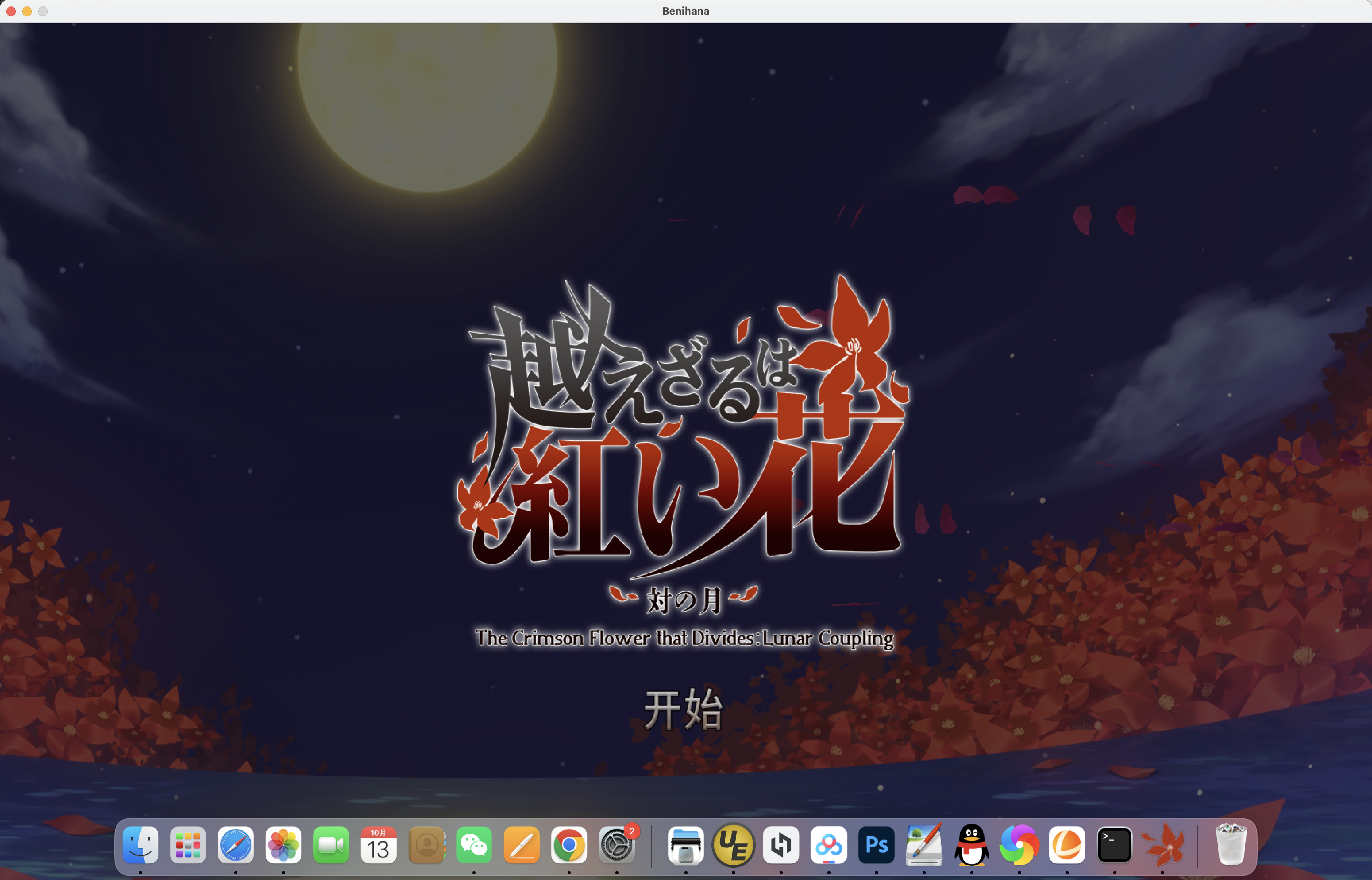1372x880 pixels.
Task: Launch the Pages app icon
Action: click(x=522, y=845)
